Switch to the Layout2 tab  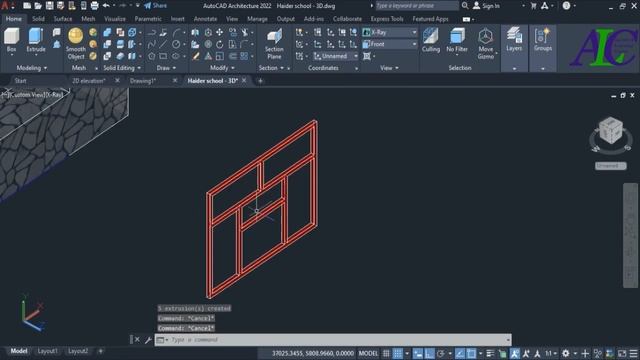tap(78, 351)
